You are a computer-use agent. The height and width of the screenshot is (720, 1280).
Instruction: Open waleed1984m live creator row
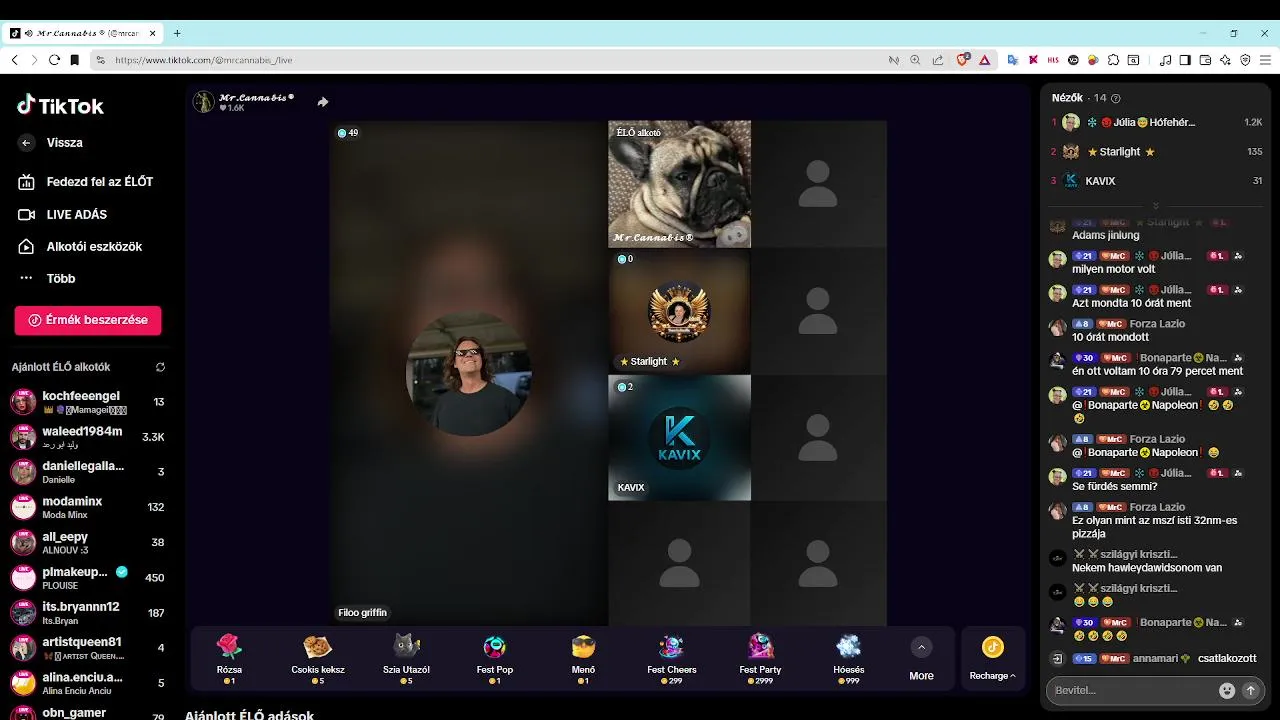coord(88,437)
